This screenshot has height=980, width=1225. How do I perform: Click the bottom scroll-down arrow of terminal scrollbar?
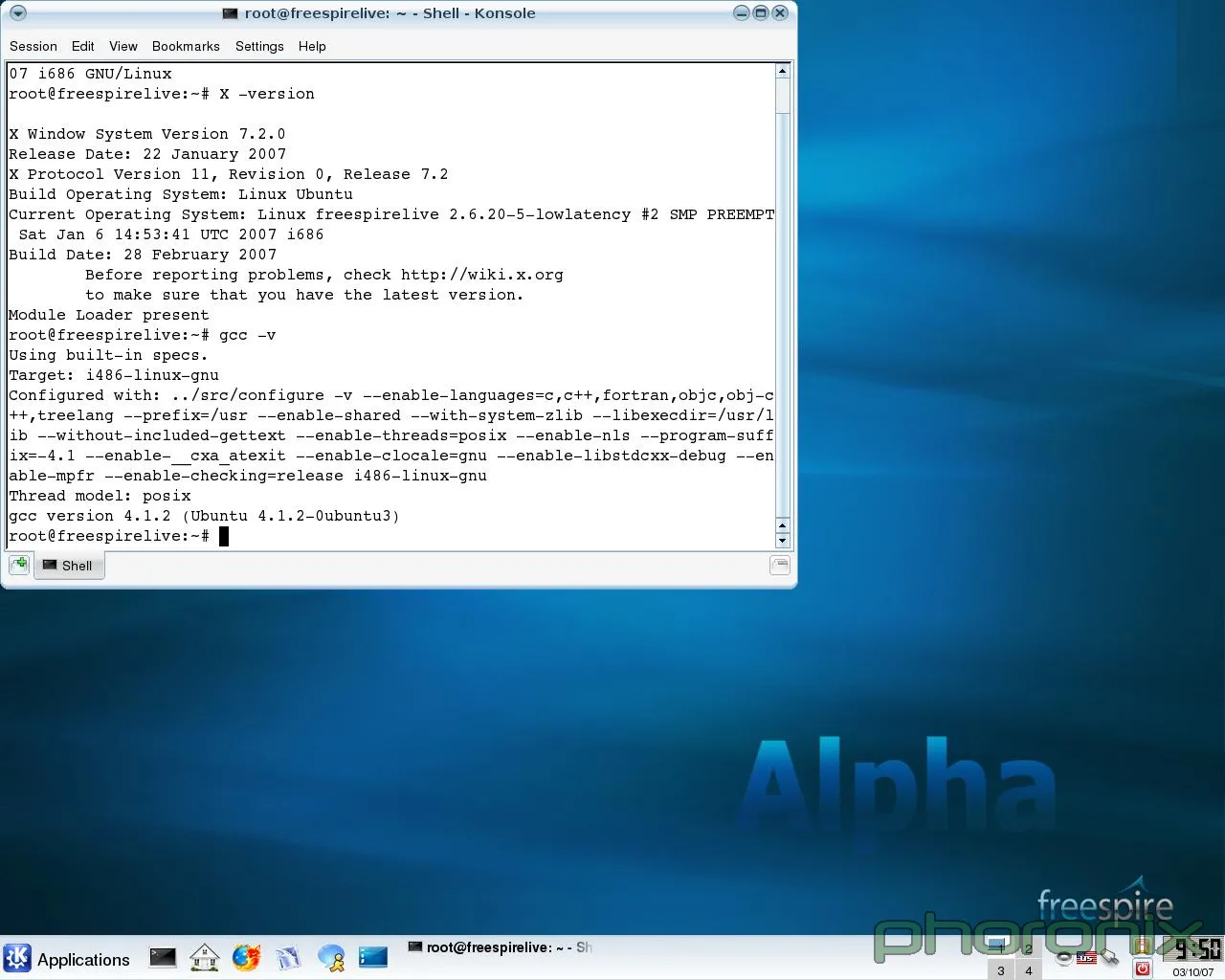pos(783,541)
